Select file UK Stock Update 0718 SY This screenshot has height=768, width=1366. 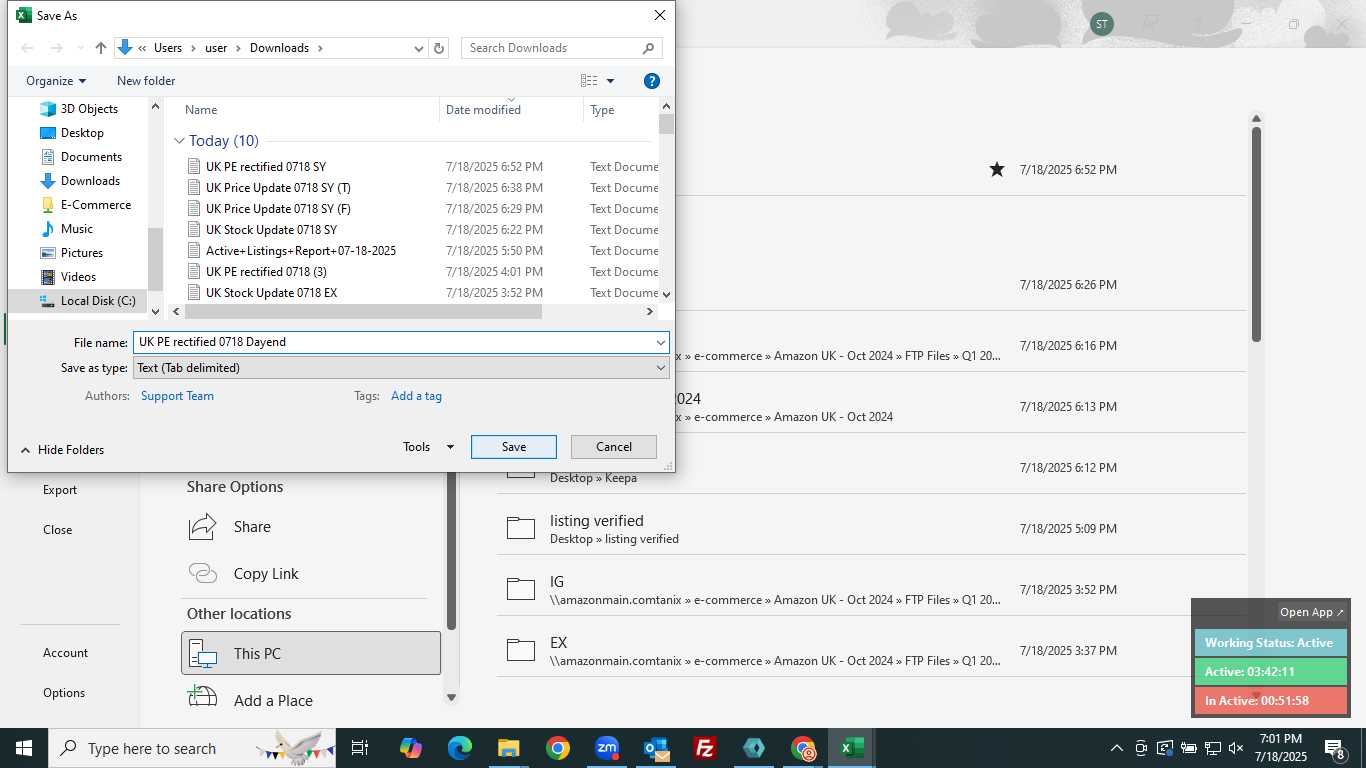[271, 230]
